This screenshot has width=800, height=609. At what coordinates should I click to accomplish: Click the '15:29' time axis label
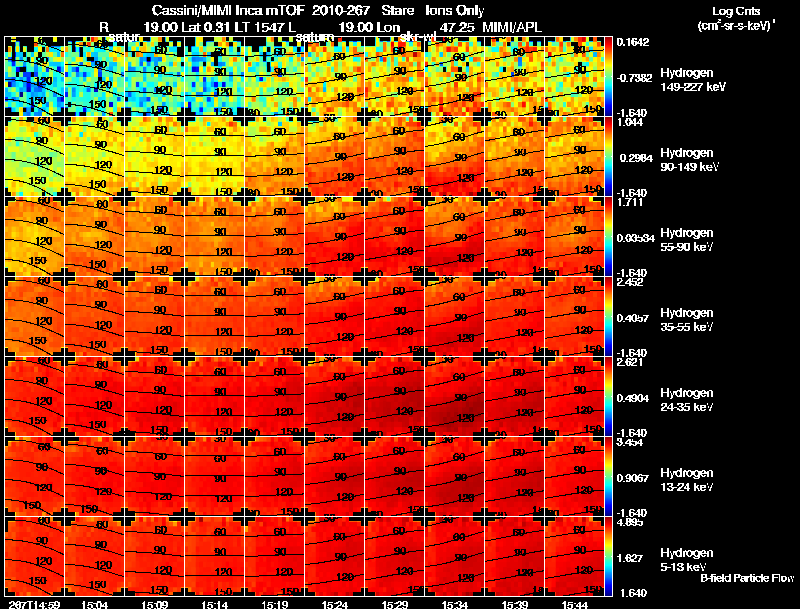[x=395, y=605]
